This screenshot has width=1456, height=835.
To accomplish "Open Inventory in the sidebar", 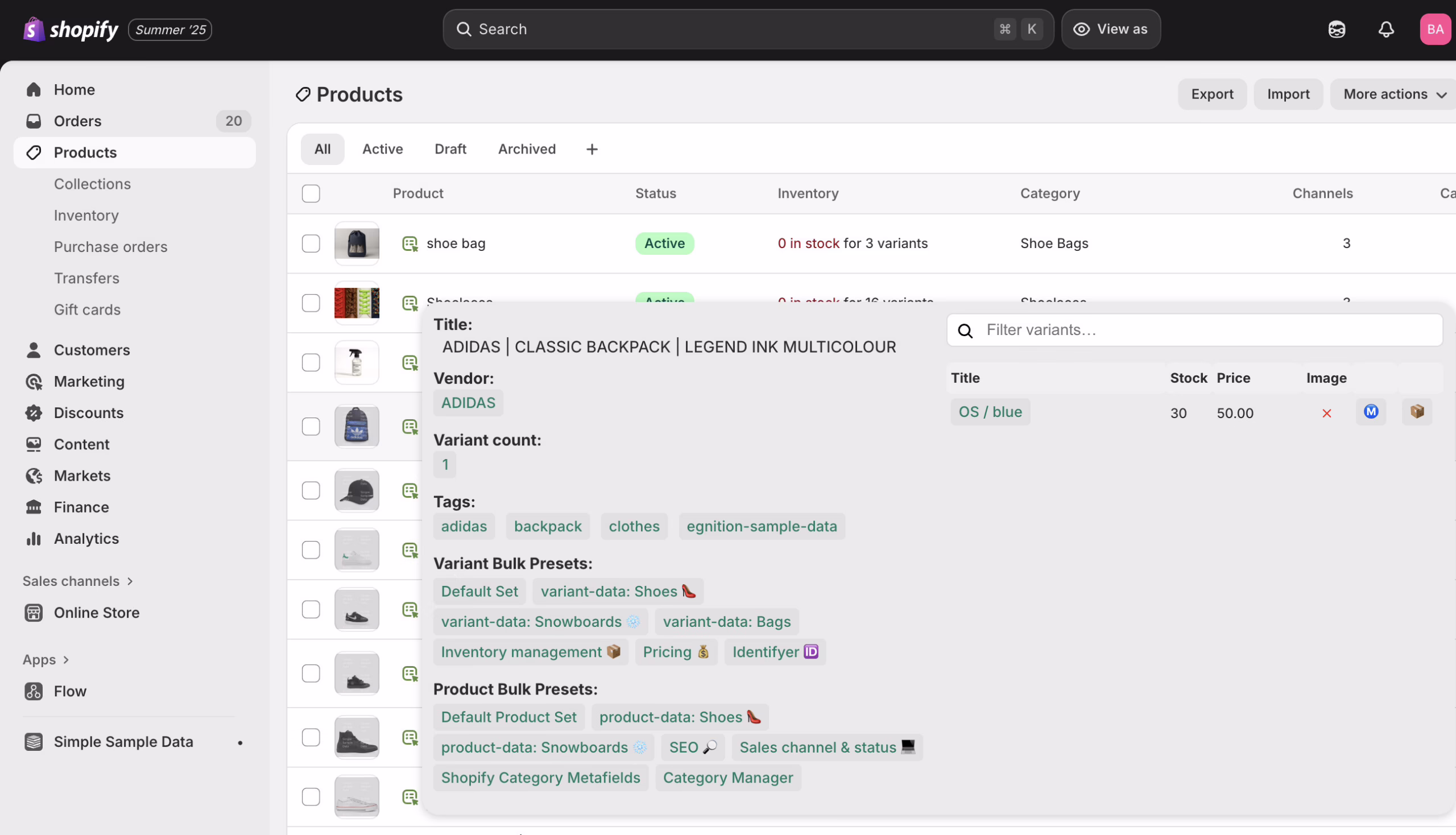I will 86,216.
